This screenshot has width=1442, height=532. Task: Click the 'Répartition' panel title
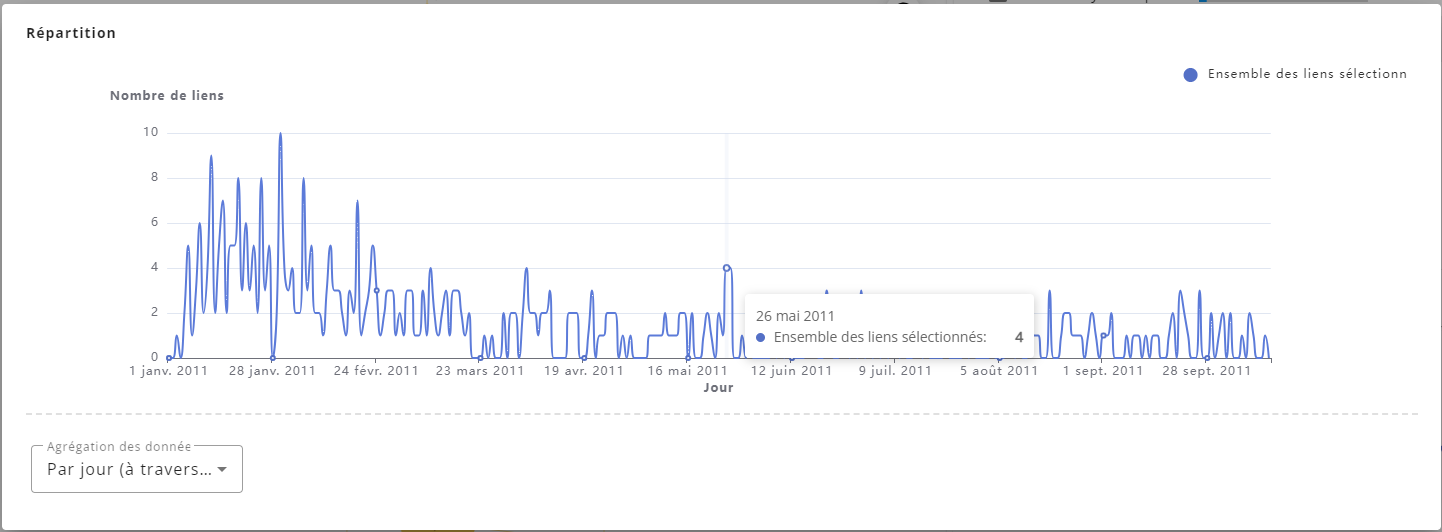click(x=71, y=33)
